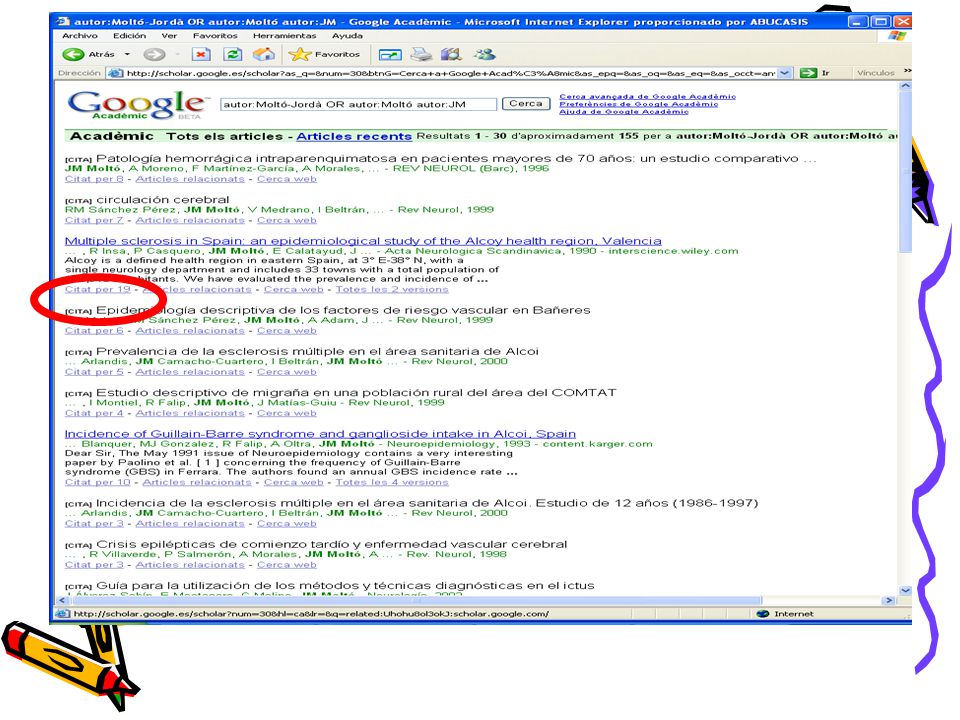Click the book with magnifier toolbar icon
This screenshot has height=720, width=960.
coord(451,54)
